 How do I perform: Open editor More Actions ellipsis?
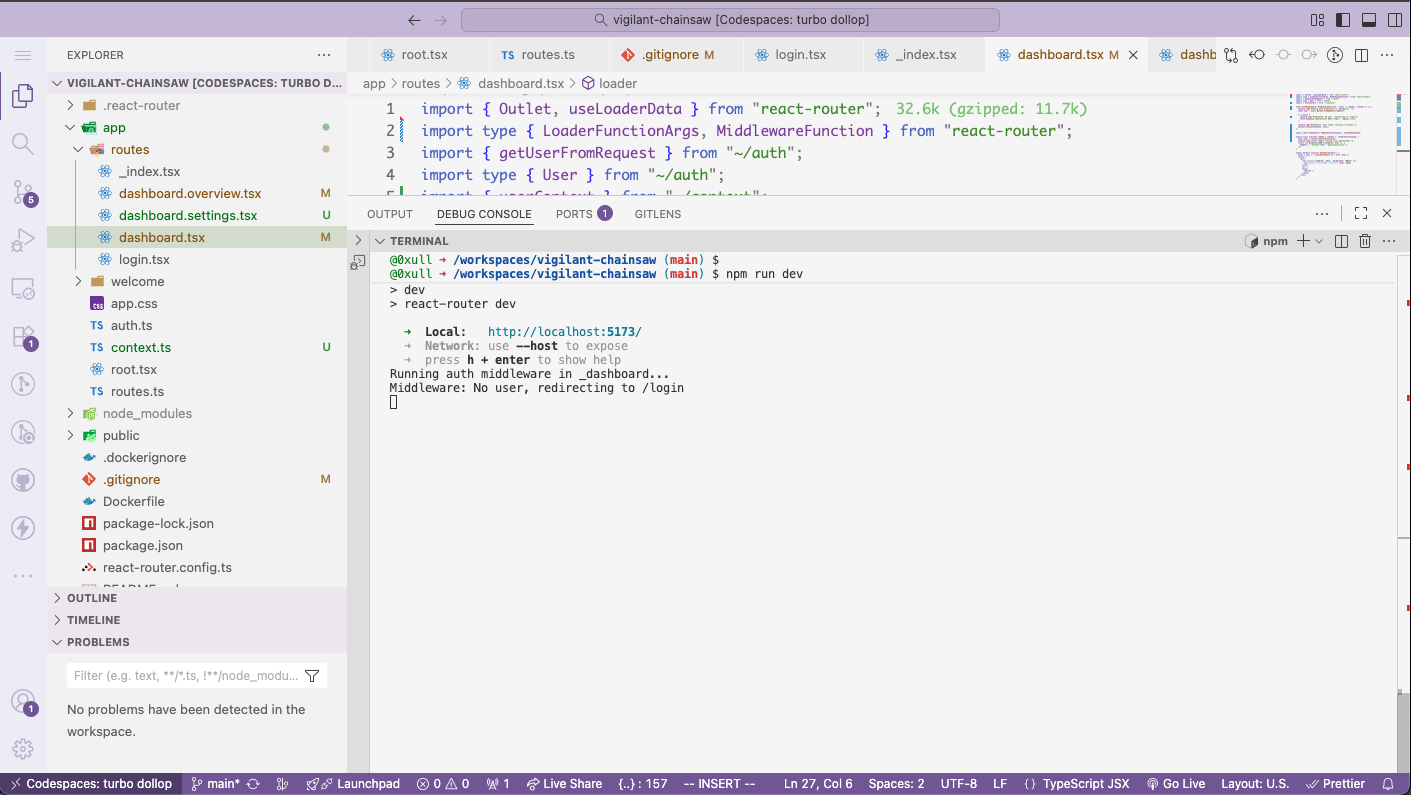[x=1387, y=55]
